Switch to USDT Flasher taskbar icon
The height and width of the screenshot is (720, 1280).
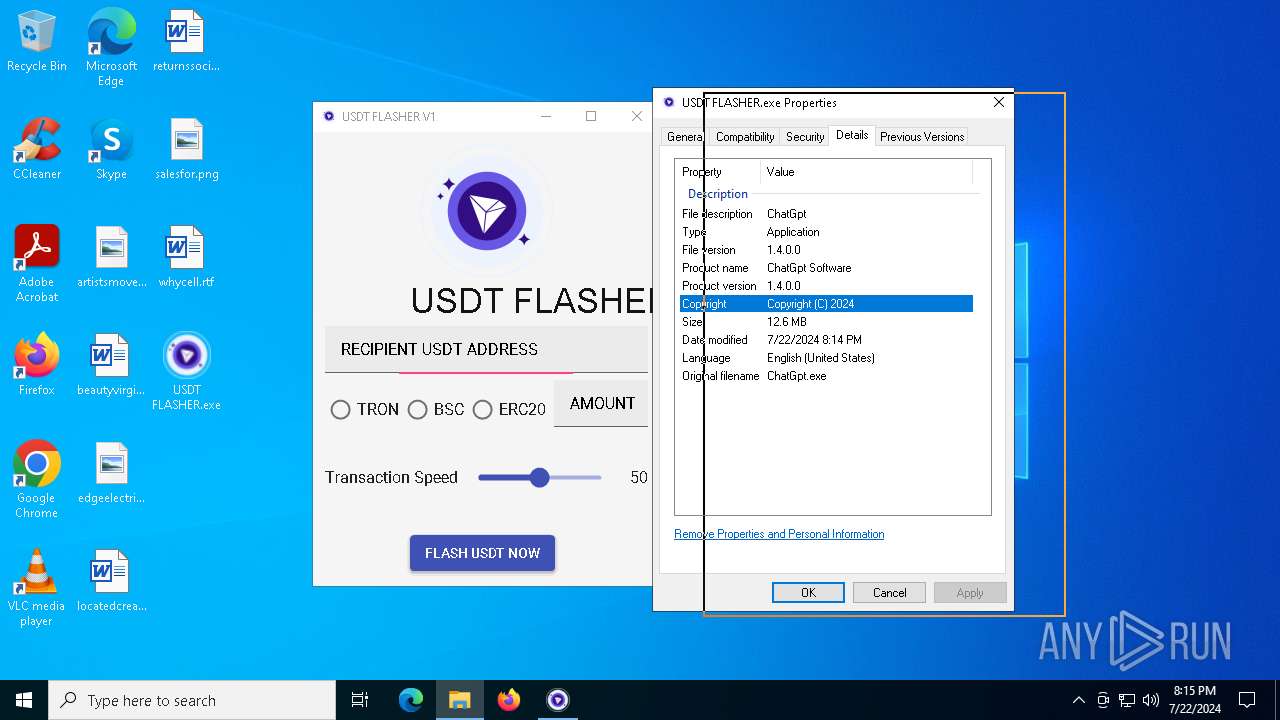point(557,700)
